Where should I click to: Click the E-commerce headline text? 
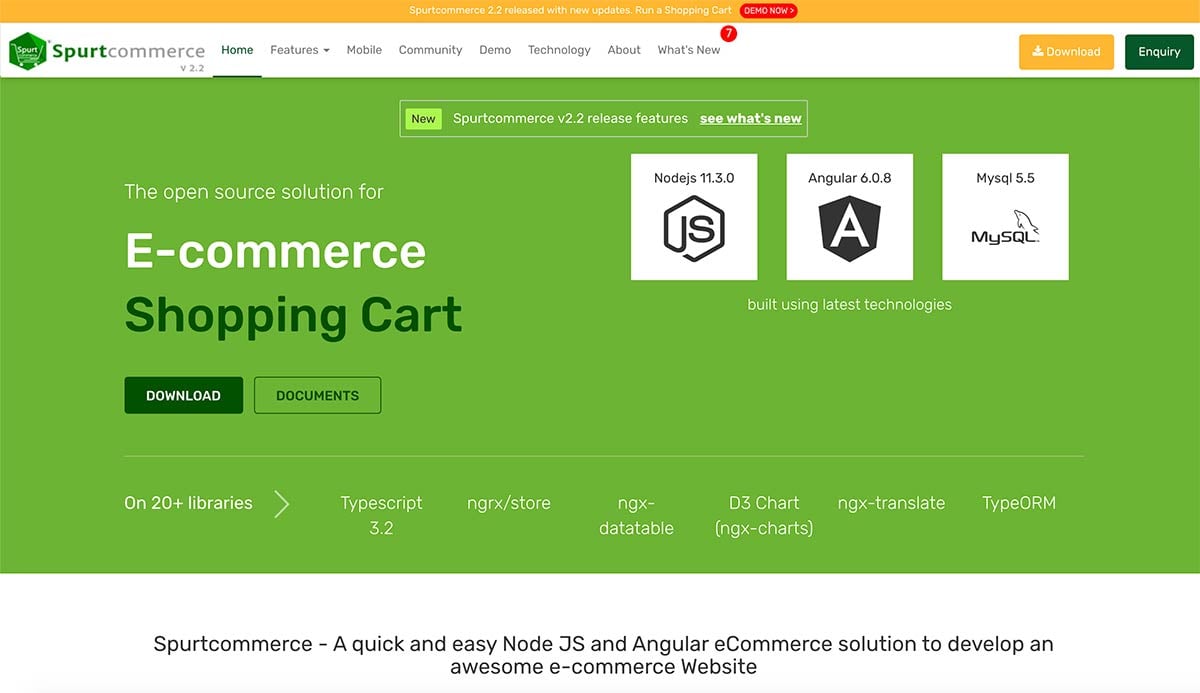tap(276, 251)
